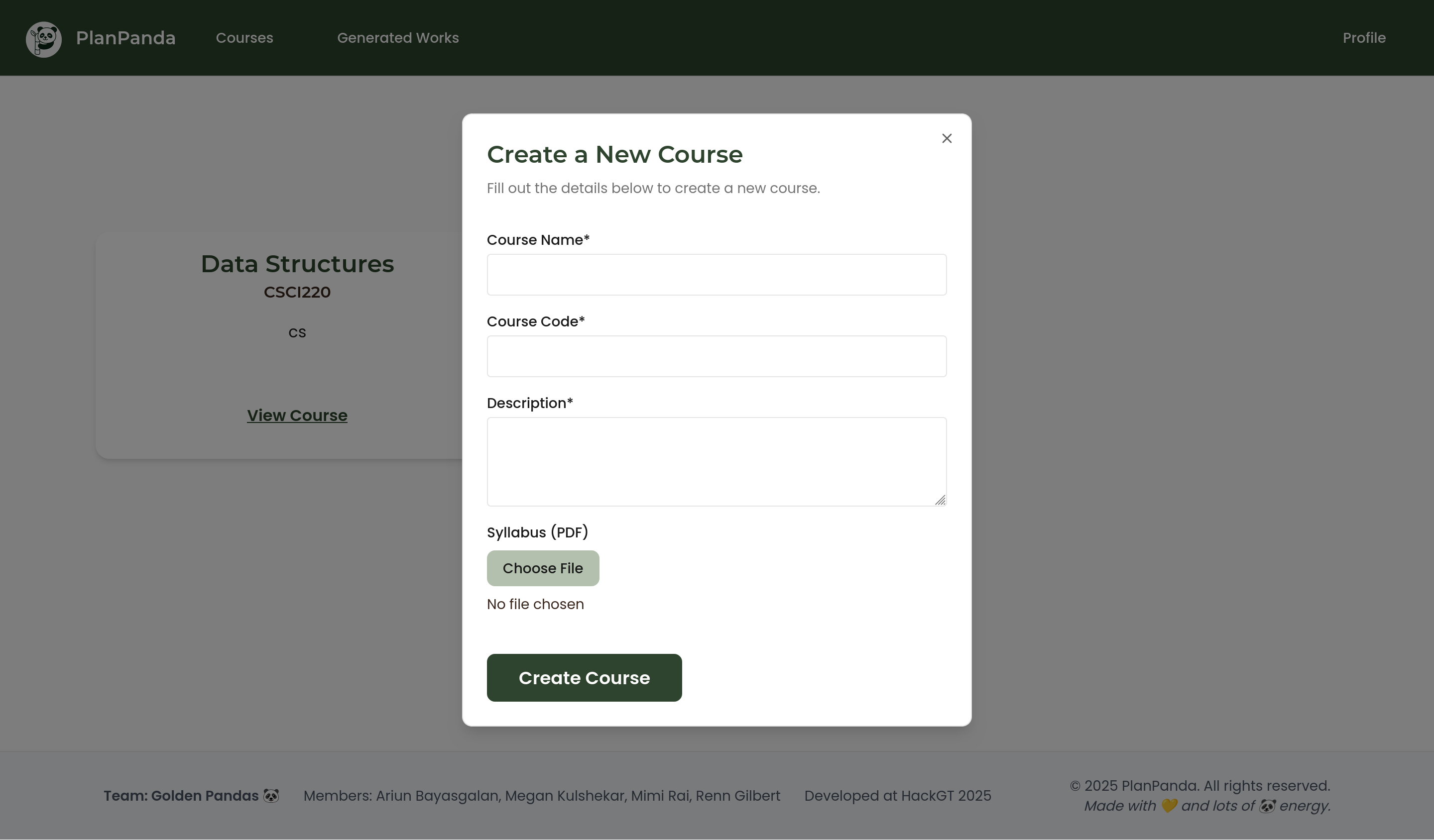The height and width of the screenshot is (840, 1434).
Task: Submit with the Create Course button
Action: coord(584,677)
